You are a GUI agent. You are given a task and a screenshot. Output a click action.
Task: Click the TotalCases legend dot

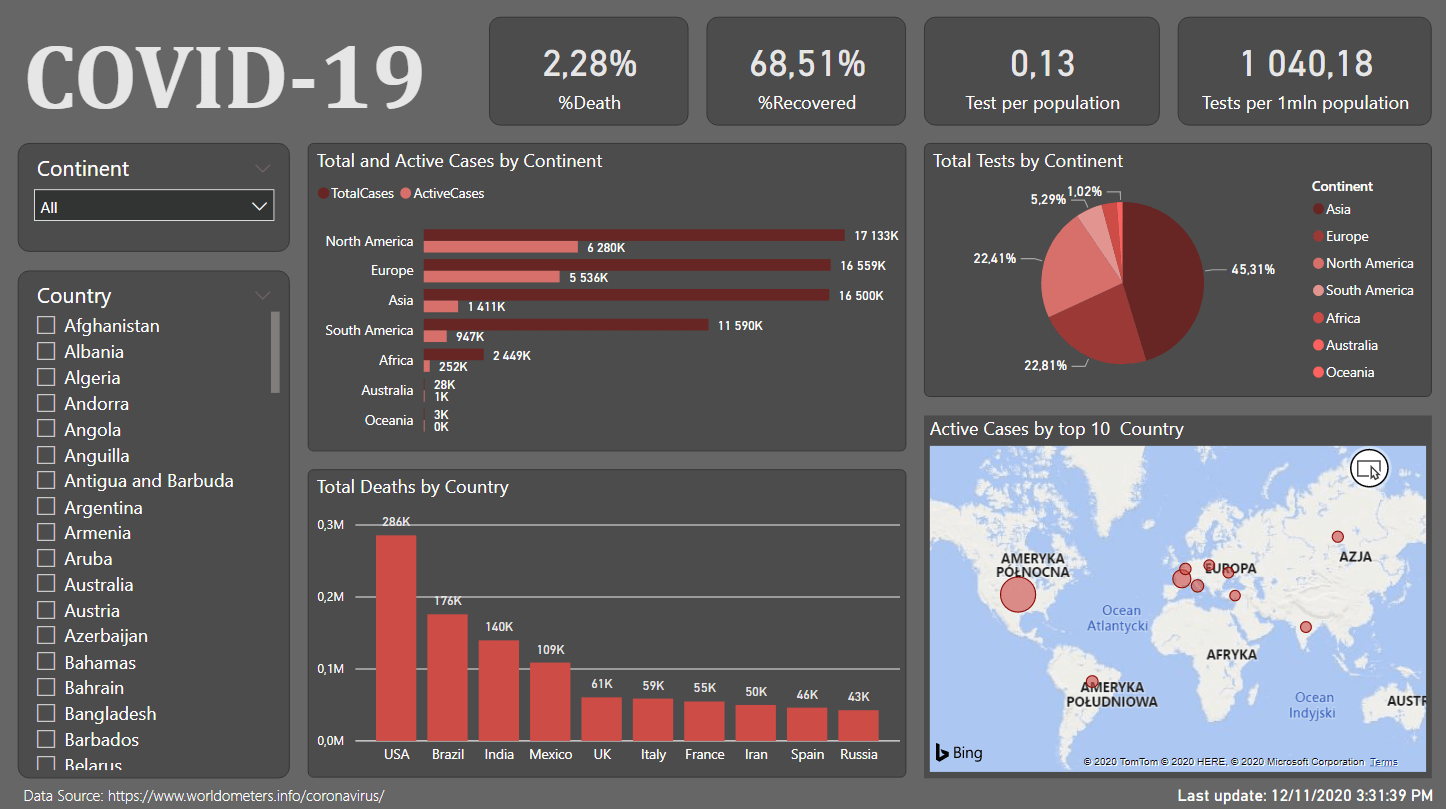pos(324,194)
